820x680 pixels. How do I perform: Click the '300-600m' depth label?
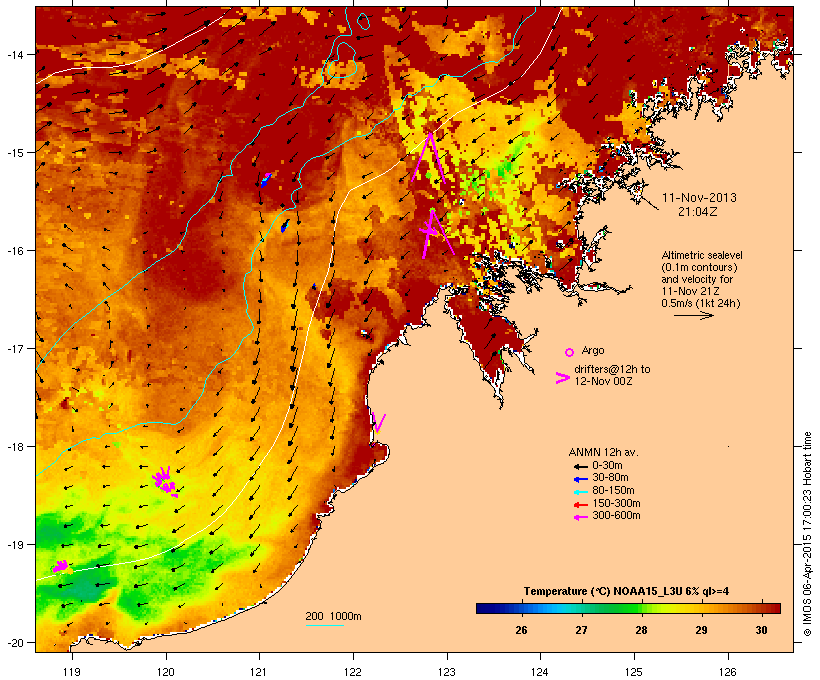pyautogui.click(x=616, y=516)
